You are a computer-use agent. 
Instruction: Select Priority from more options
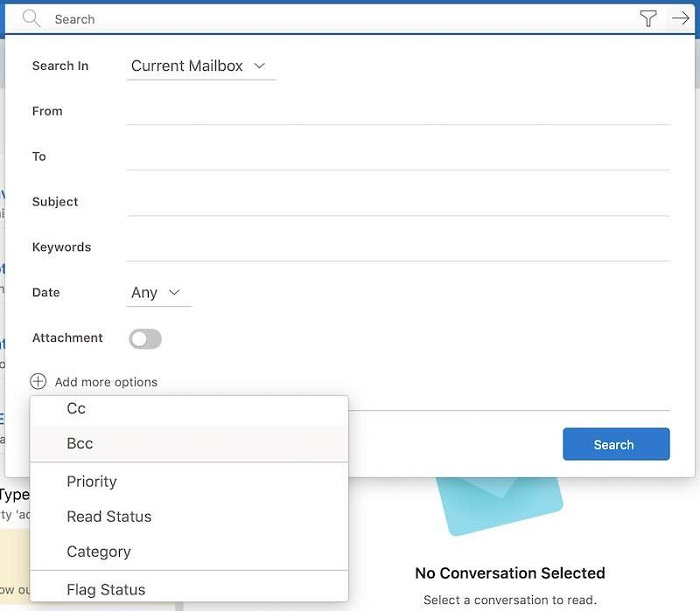(92, 481)
